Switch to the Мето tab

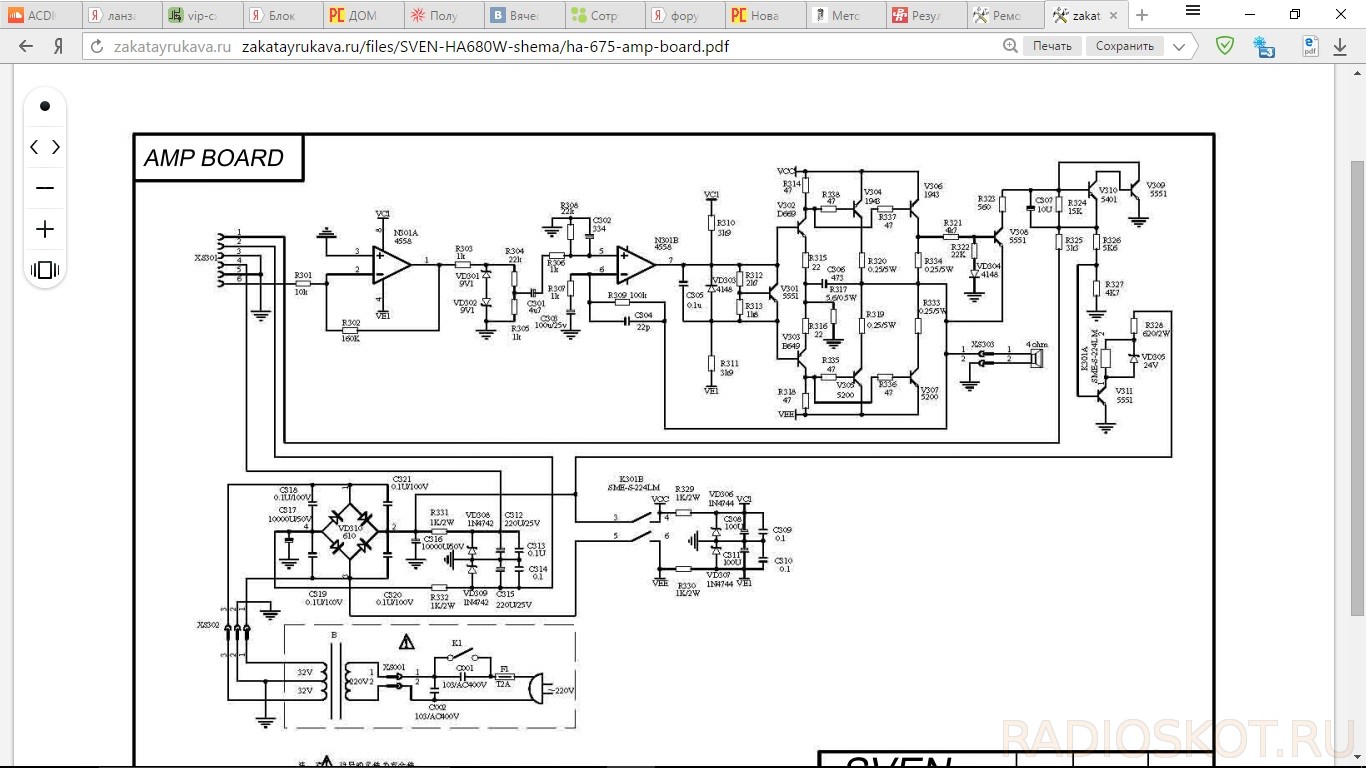845,15
